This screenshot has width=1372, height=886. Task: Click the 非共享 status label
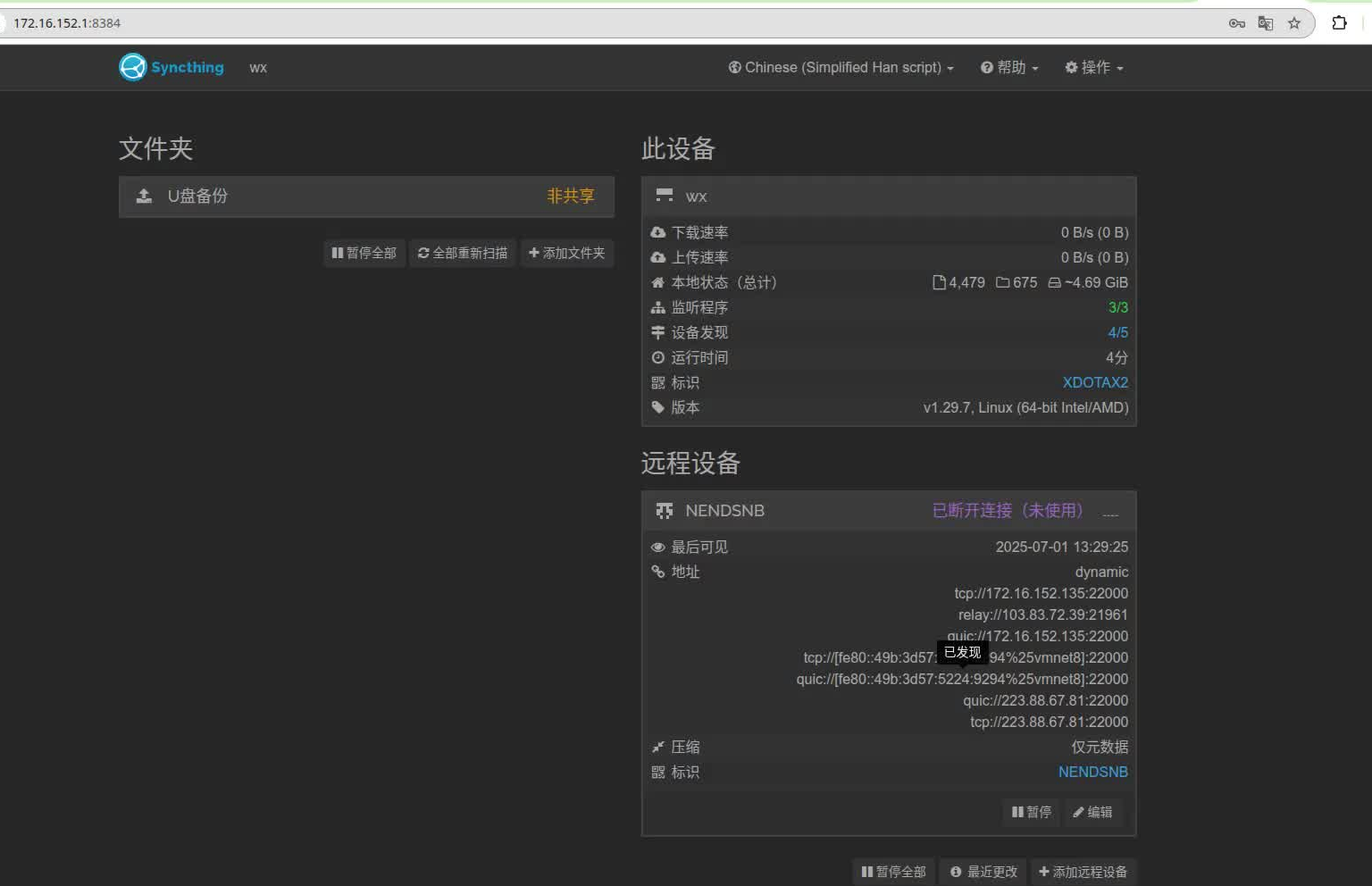click(571, 196)
